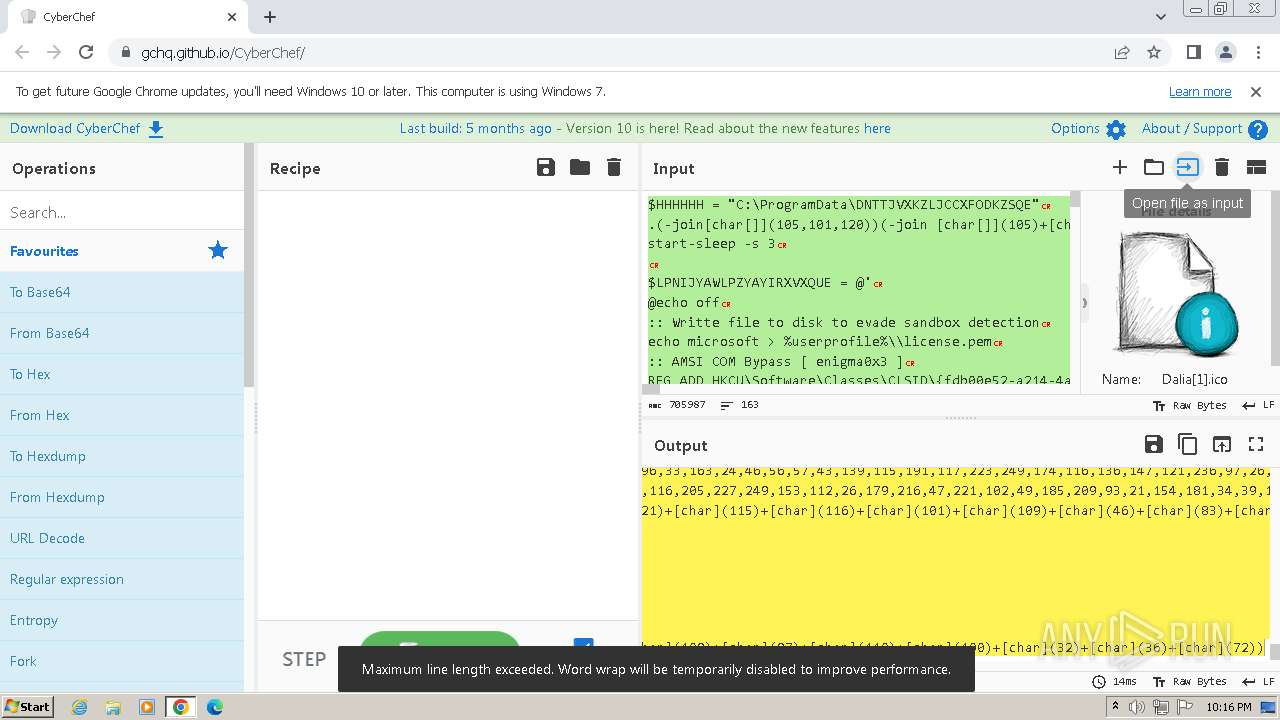The width and height of the screenshot is (1280, 720).
Task: Save output to file
Action: pyautogui.click(x=1154, y=445)
